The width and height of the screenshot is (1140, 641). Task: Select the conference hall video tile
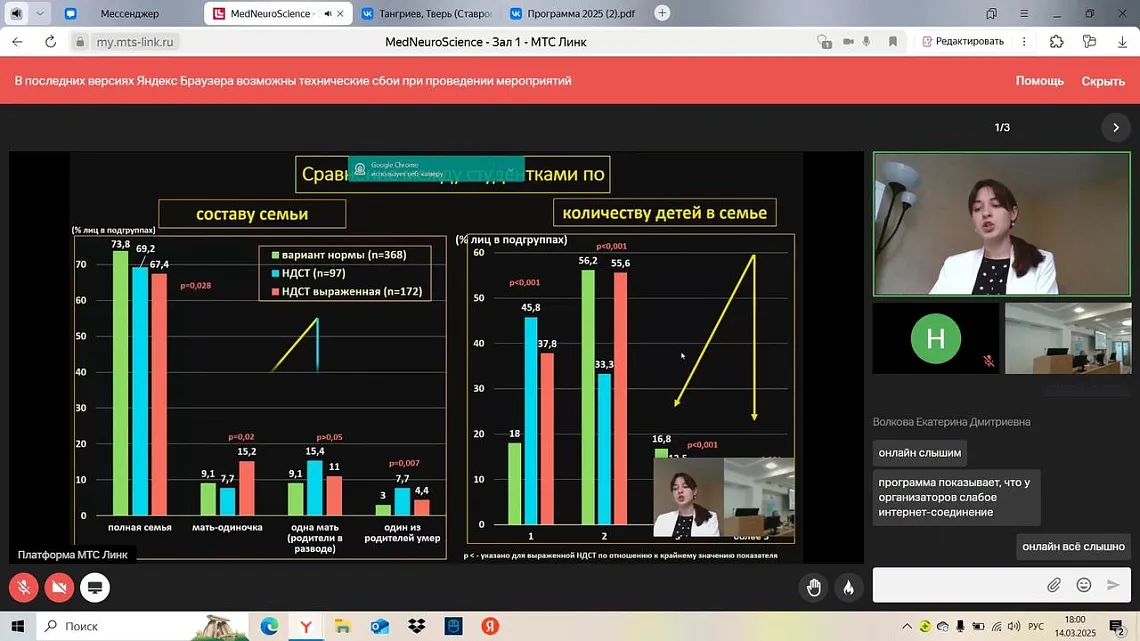[x=1068, y=339]
